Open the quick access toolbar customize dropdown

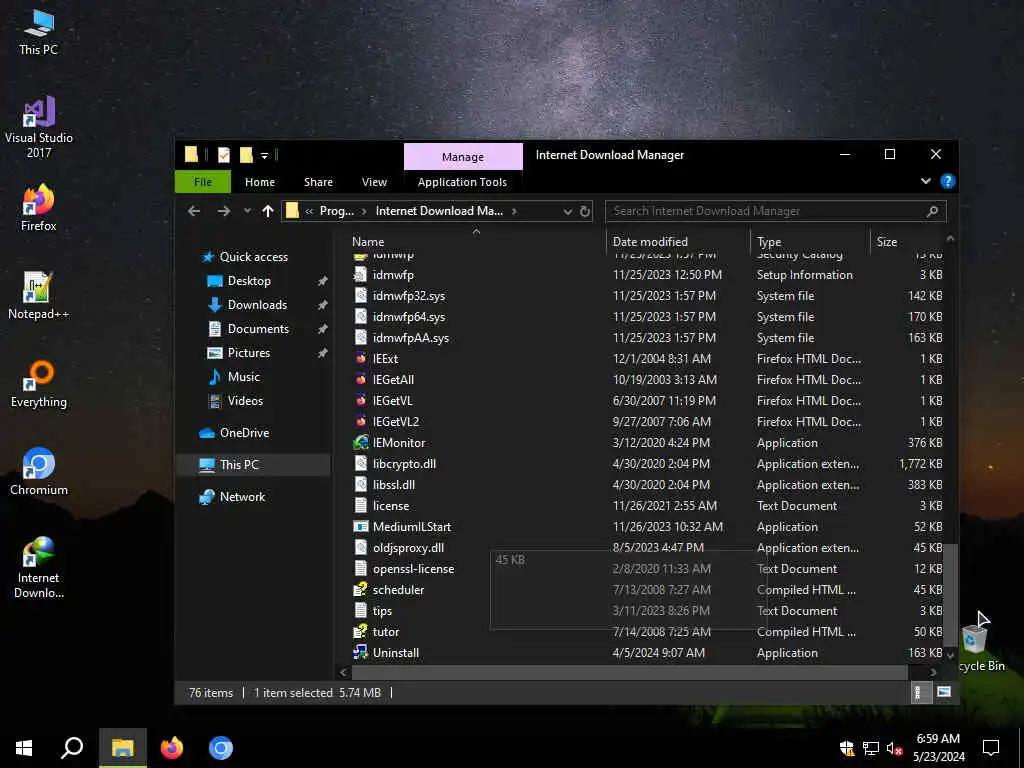pyautogui.click(x=264, y=155)
